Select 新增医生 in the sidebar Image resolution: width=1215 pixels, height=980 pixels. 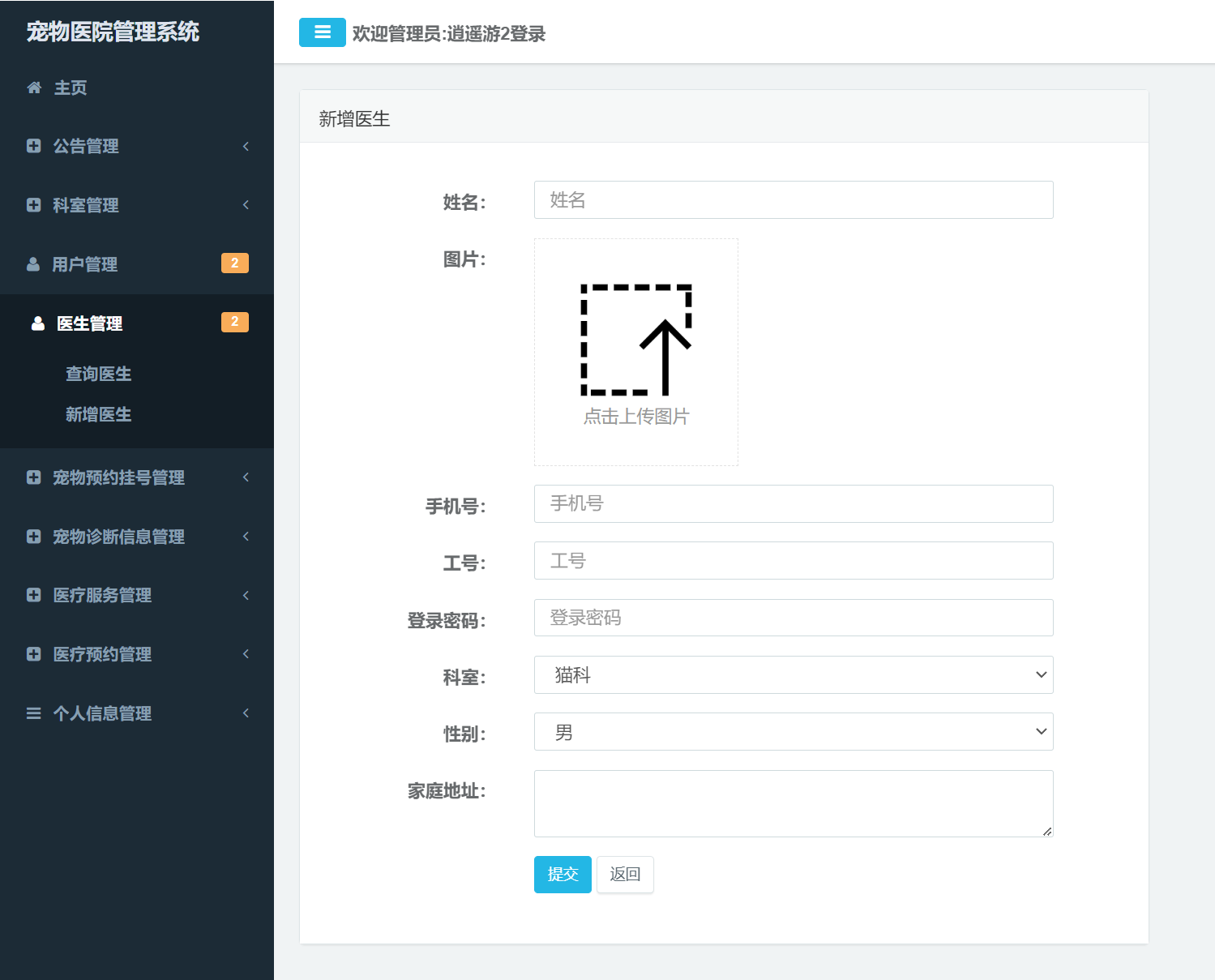(x=98, y=414)
